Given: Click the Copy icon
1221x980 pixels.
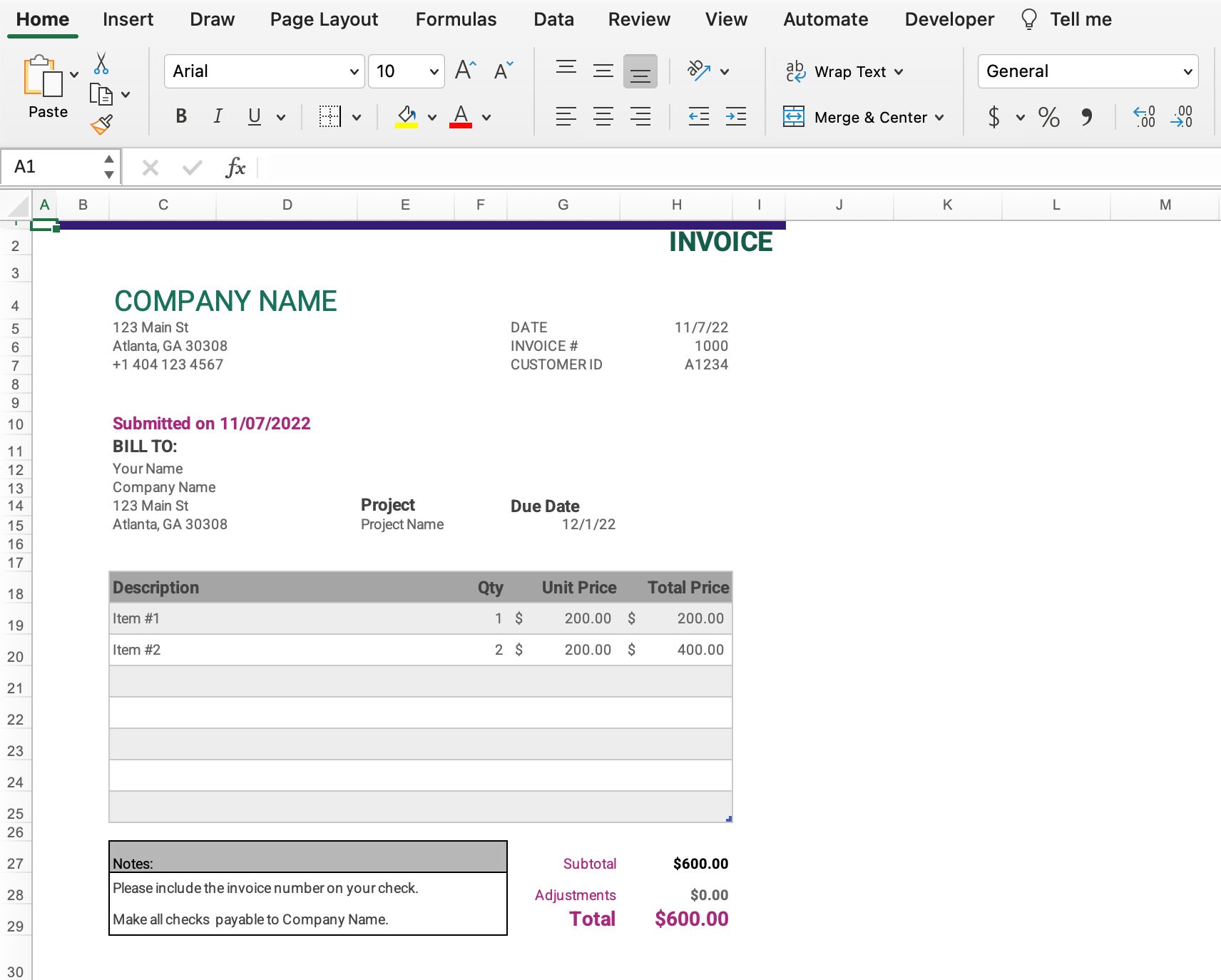Looking at the screenshot, I should tap(101, 94).
